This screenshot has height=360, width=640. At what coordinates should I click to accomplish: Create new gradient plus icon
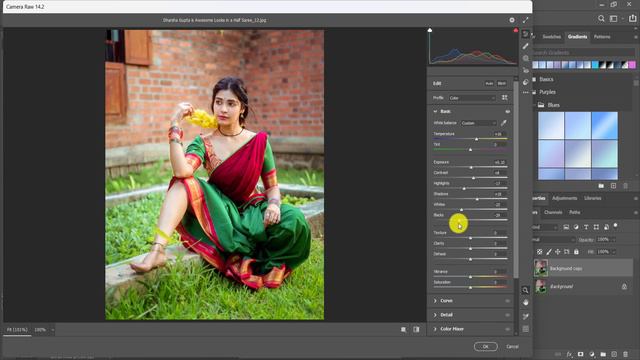click(613, 186)
